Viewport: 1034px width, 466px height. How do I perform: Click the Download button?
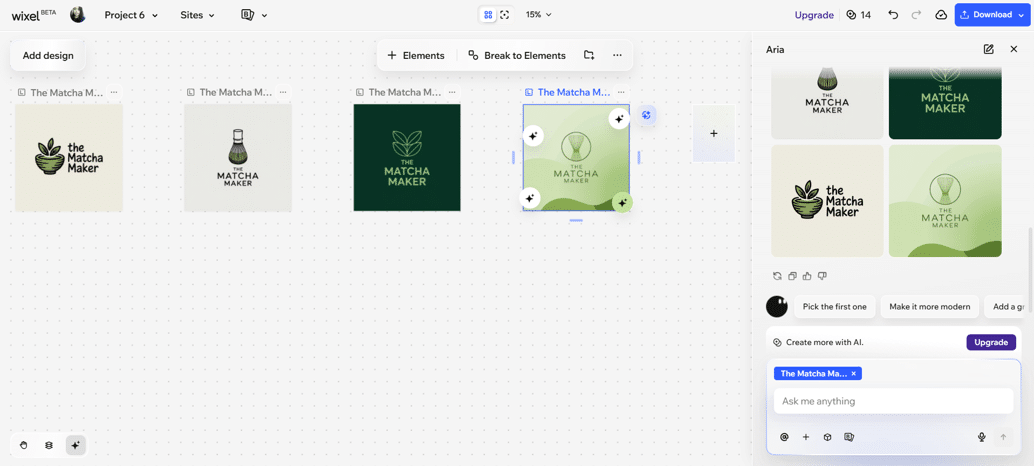click(992, 15)
